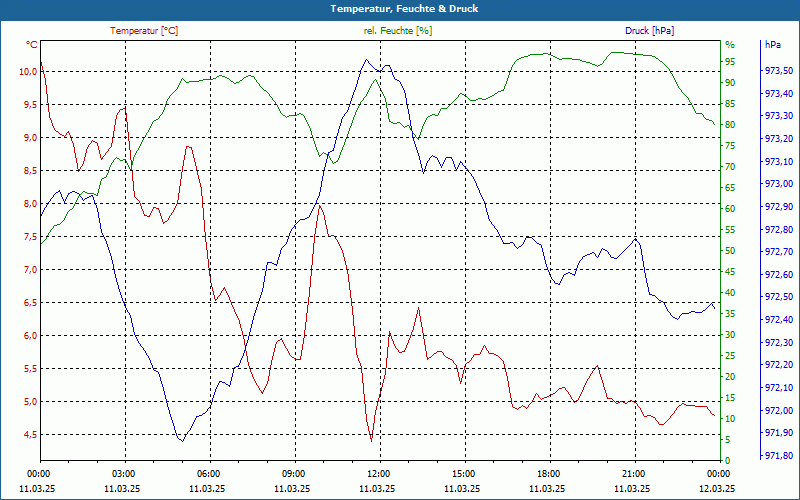
Task: Click the "12.03.25" date label
Action: [717, 489]
